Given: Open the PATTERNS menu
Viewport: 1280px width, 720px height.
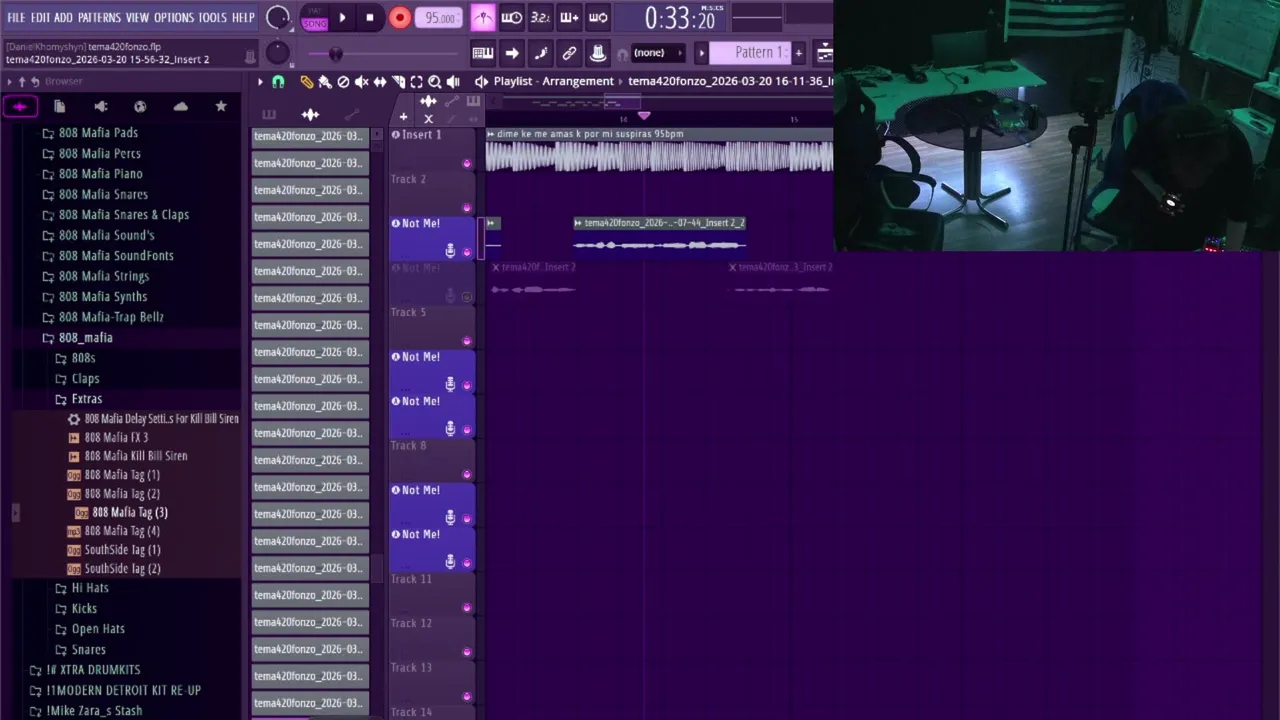Looking at the screenshot, I should click(99, 17).
